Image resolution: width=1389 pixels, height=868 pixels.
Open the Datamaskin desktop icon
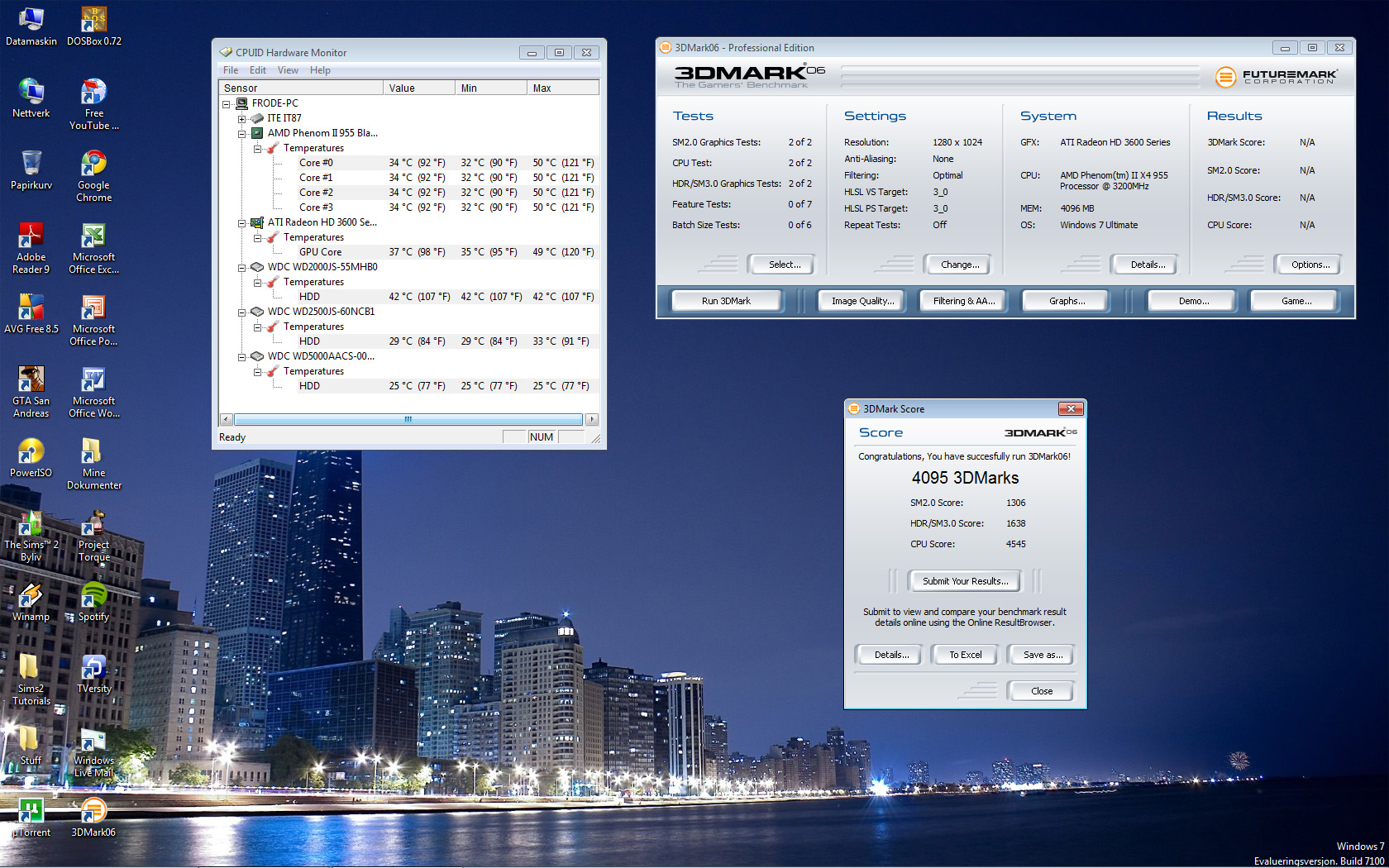pyautogui.click(x=31, y=26)
